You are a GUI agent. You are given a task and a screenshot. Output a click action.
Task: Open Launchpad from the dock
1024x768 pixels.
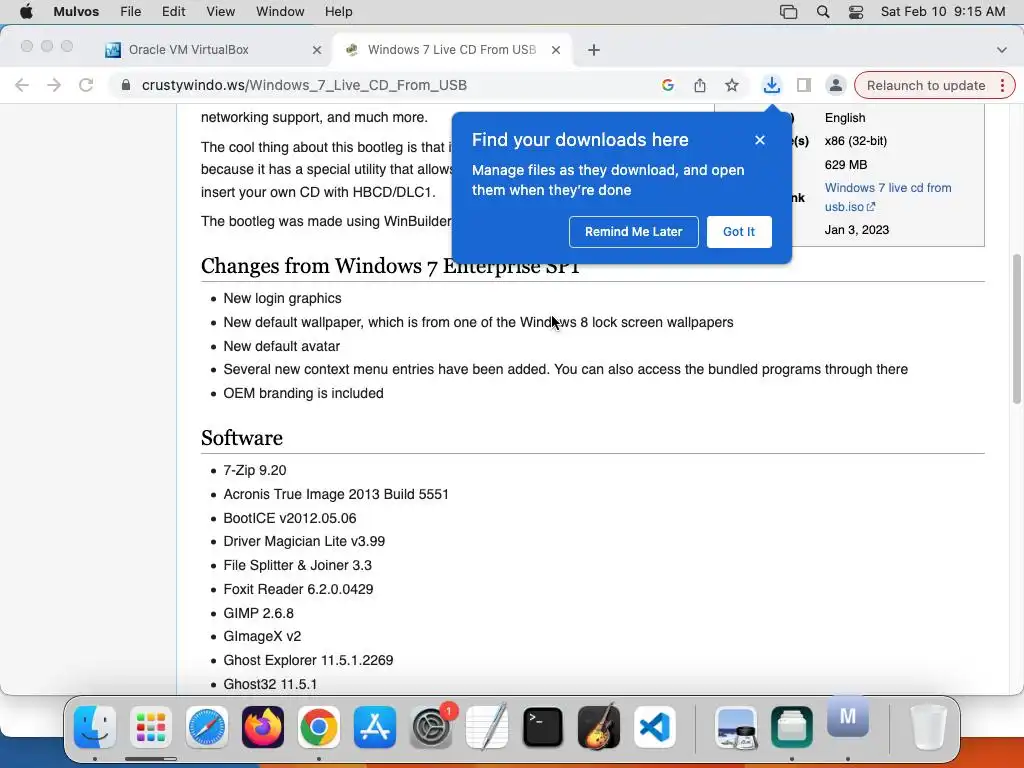coord(151,727)
